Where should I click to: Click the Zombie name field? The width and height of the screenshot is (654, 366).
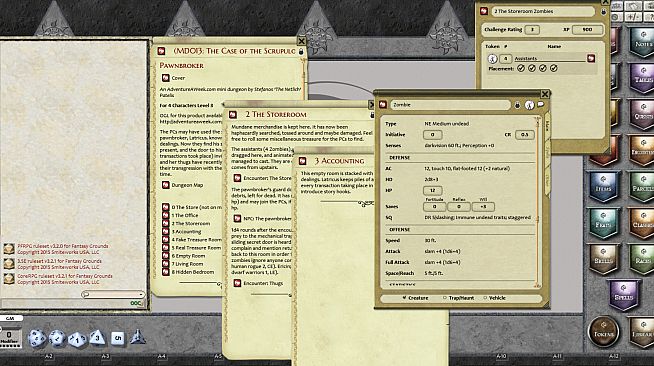point(450,105)
